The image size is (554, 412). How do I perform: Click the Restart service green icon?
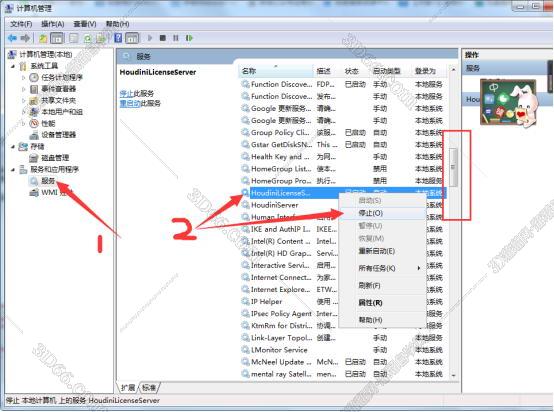click(189, 38)
